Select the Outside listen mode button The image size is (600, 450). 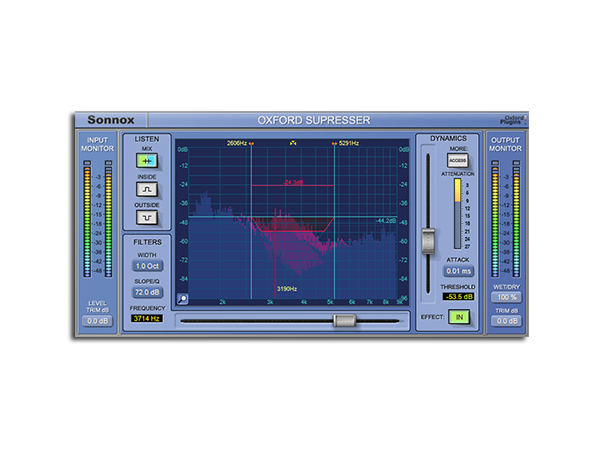[147, 218]
